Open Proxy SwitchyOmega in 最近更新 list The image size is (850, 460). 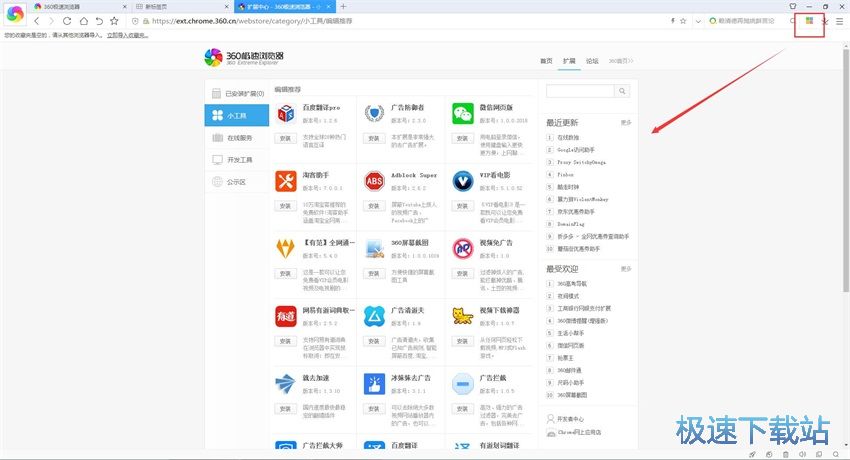581,163
